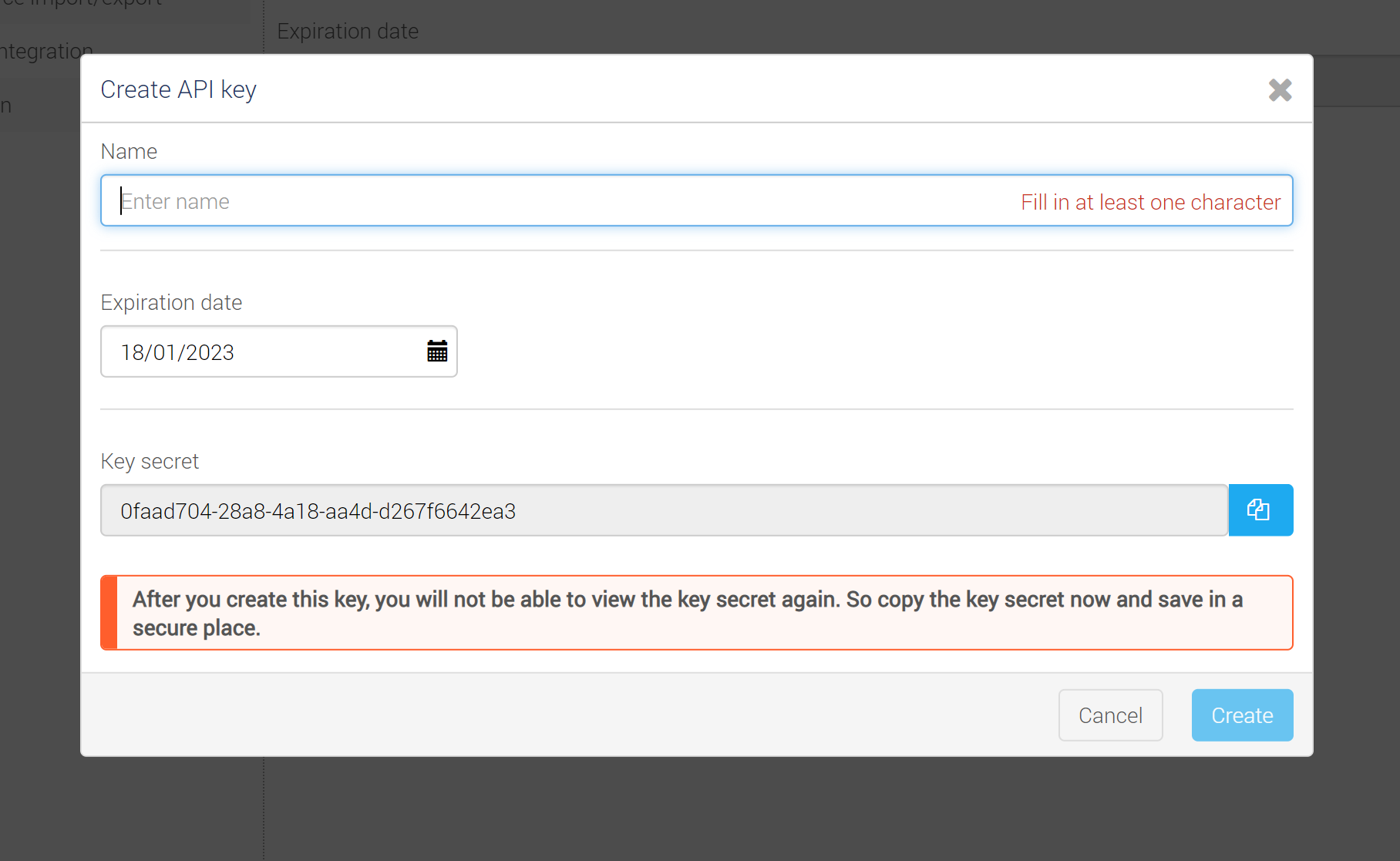Click the 'Create API key' dialog title
The width and height of the screenshot is (1400, 861).
click(178, 90)
